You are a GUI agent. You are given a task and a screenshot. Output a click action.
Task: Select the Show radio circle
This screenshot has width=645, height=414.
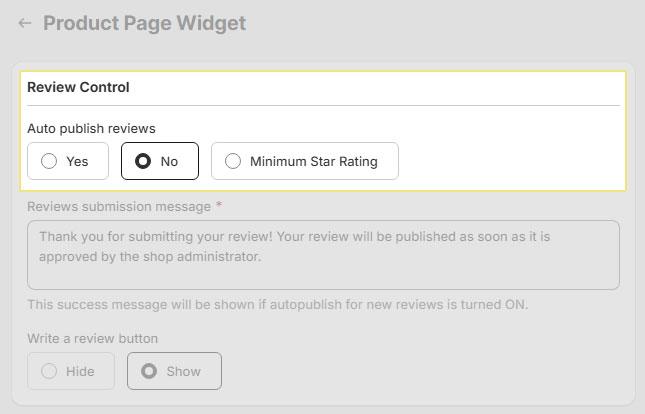[149, 371]
